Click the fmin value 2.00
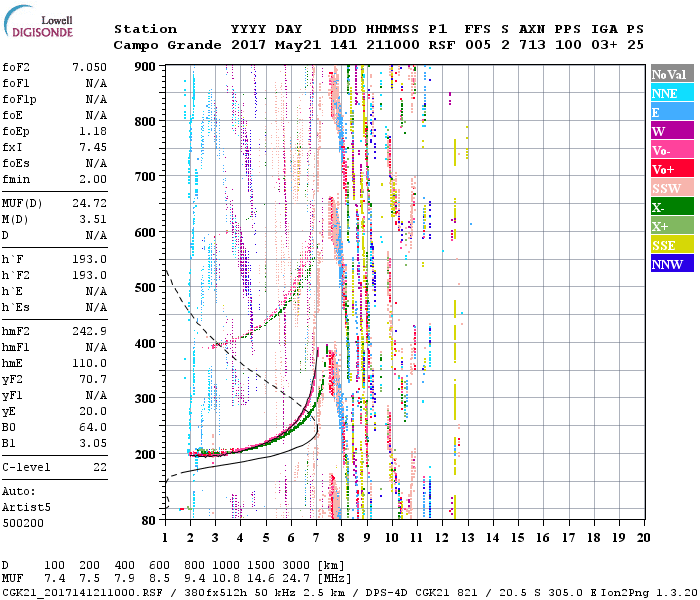Screen dimensions: 700x600 point(93,179)
